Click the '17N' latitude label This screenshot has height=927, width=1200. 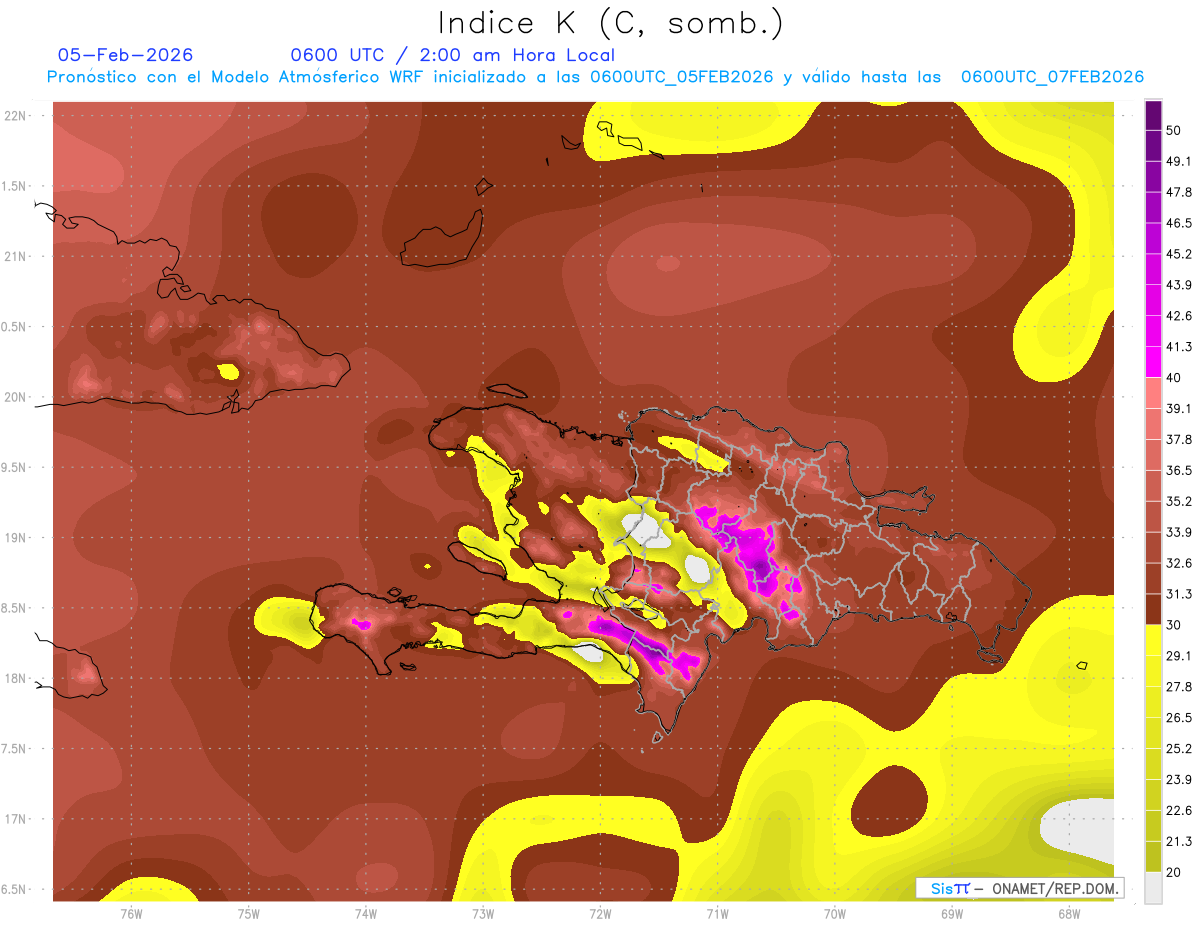click(x=17, y=819)
